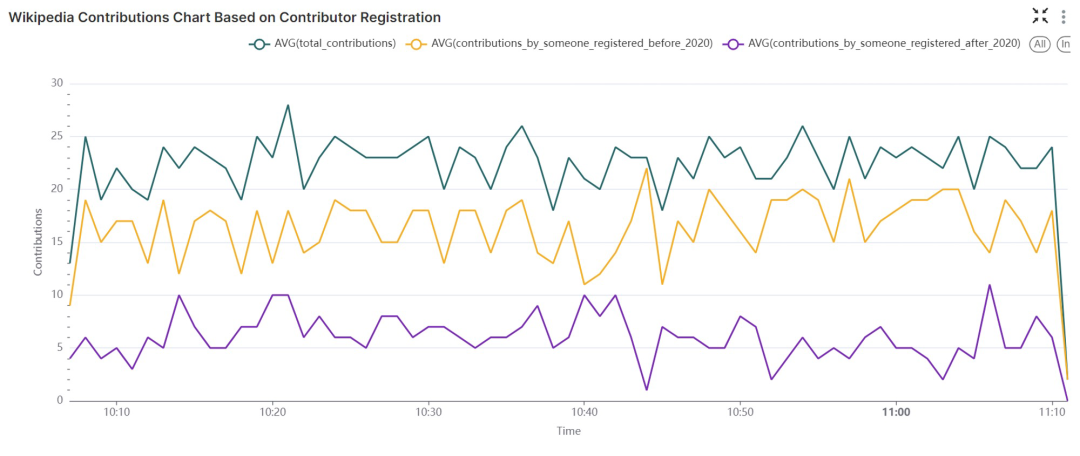The image size is (1080, 456).
Task: Click the 10:10 time axis label
Action: [x=117, y=412]
